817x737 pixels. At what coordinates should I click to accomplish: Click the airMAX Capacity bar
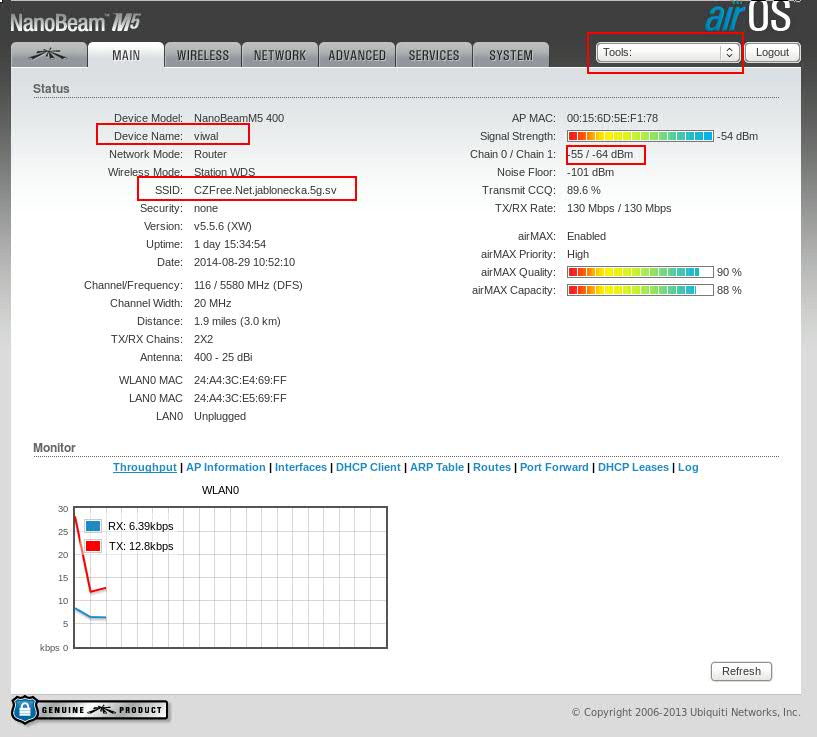click(640, 290)
